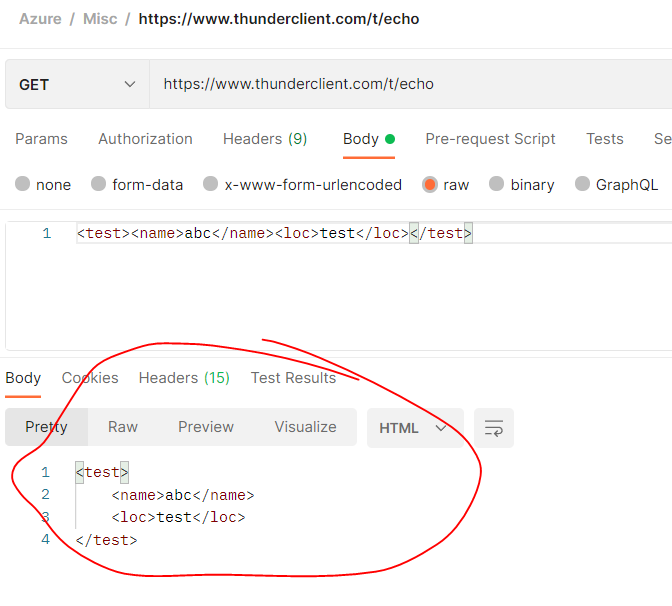
Task: Select the GraphQL body type
Action: [616, 185]
